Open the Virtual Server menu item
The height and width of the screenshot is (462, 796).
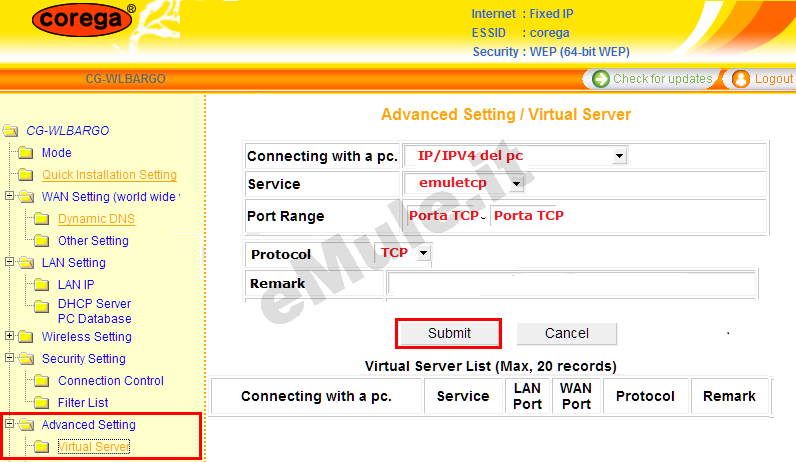tap(93, 447)
